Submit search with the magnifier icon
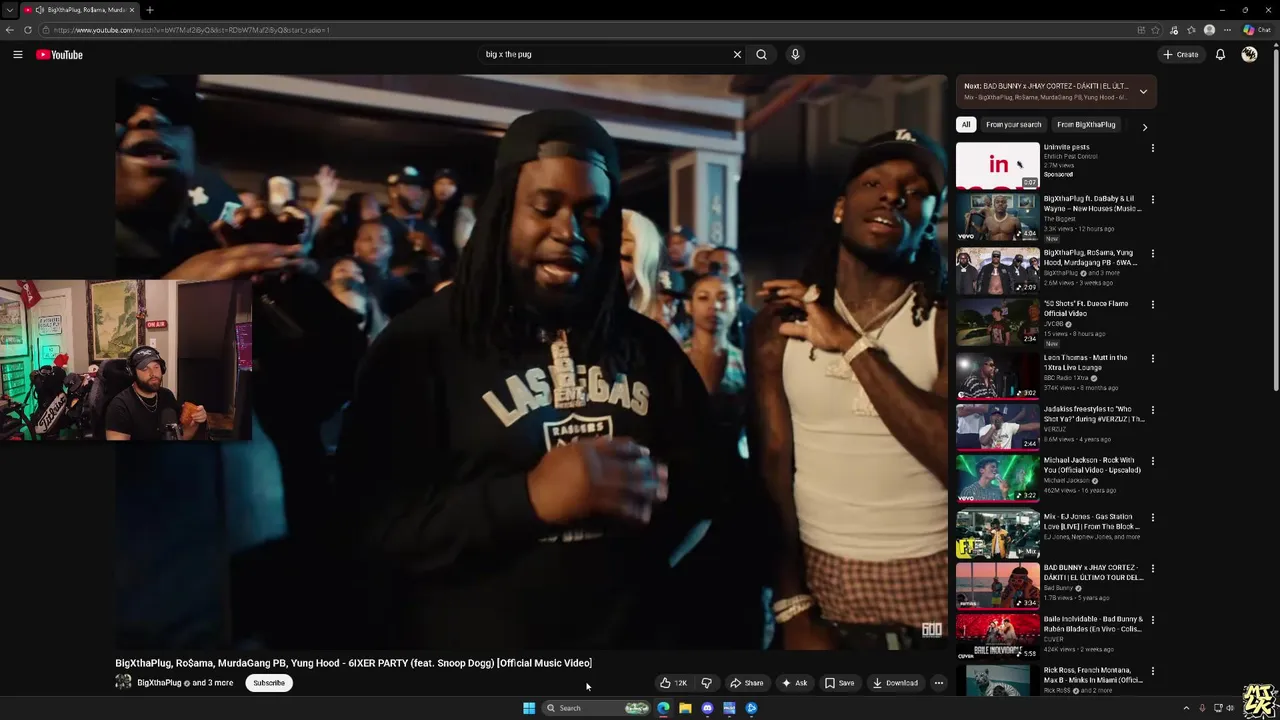This screenshot has height=720, width=1280. 761,55
